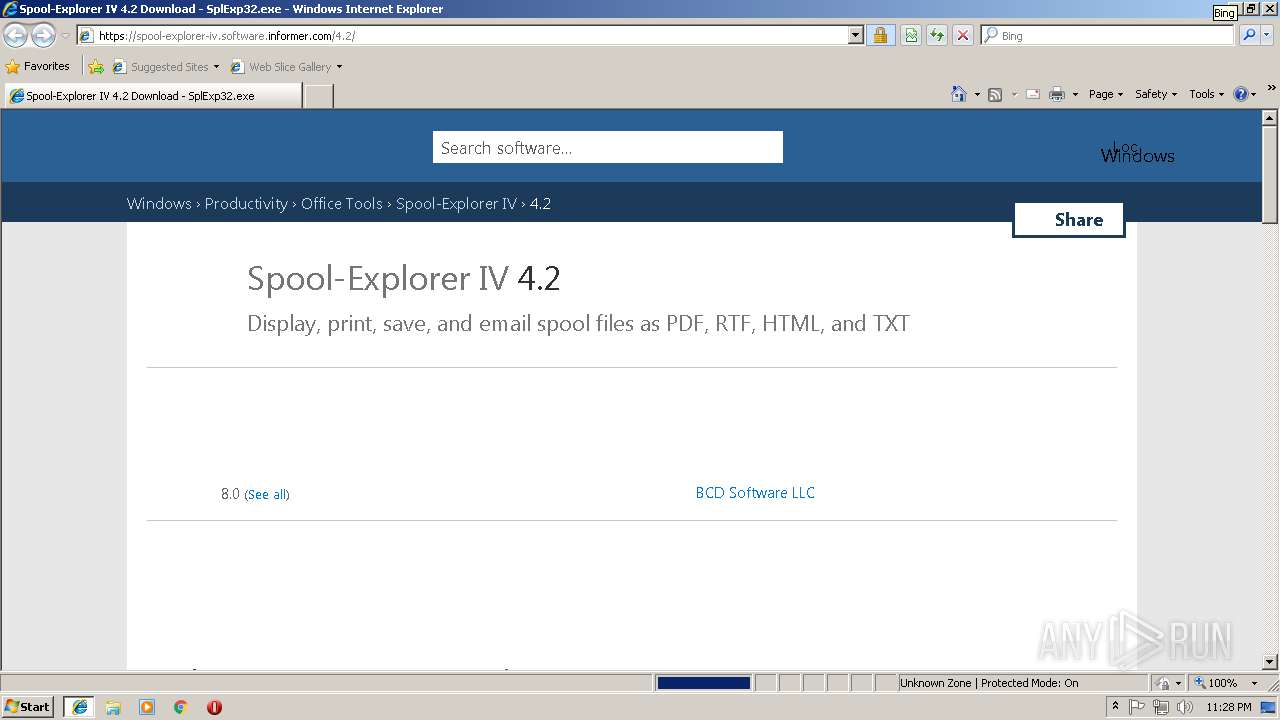Open the Windows breadcrumb link
Screen dimensions: 1280x720
click(x=159, y=203)
